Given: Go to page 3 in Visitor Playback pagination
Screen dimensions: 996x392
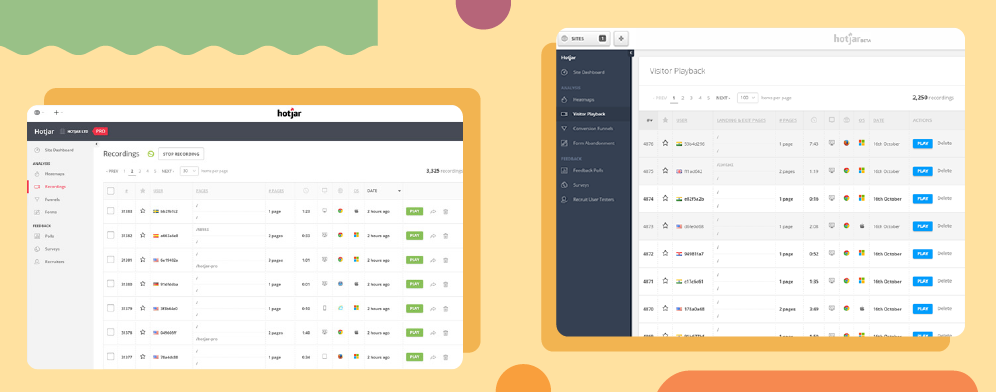Looking at the screenshot, I should pyautogui.click(x=691, y=98).
